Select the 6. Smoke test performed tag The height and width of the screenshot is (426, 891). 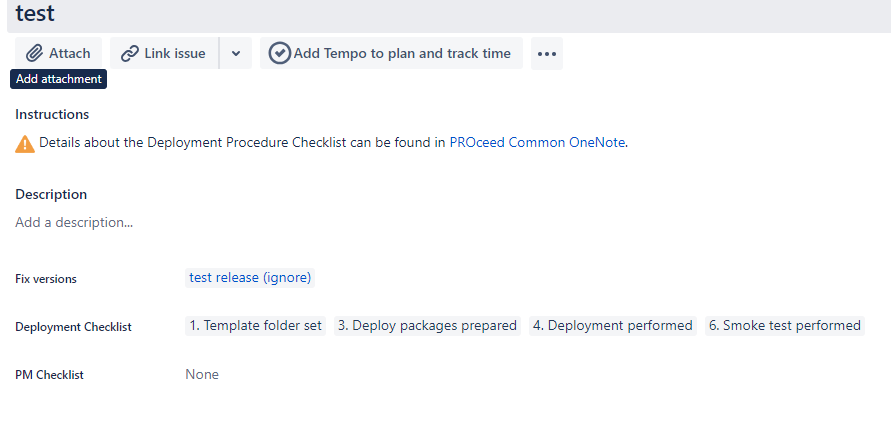click(785, 326)
